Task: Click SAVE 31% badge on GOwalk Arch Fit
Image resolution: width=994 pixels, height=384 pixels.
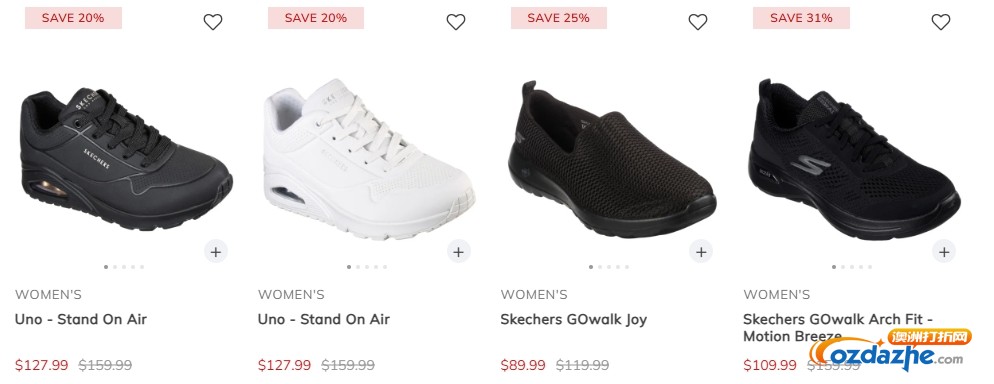Action: pyautogui.click(x=801, y=18)
